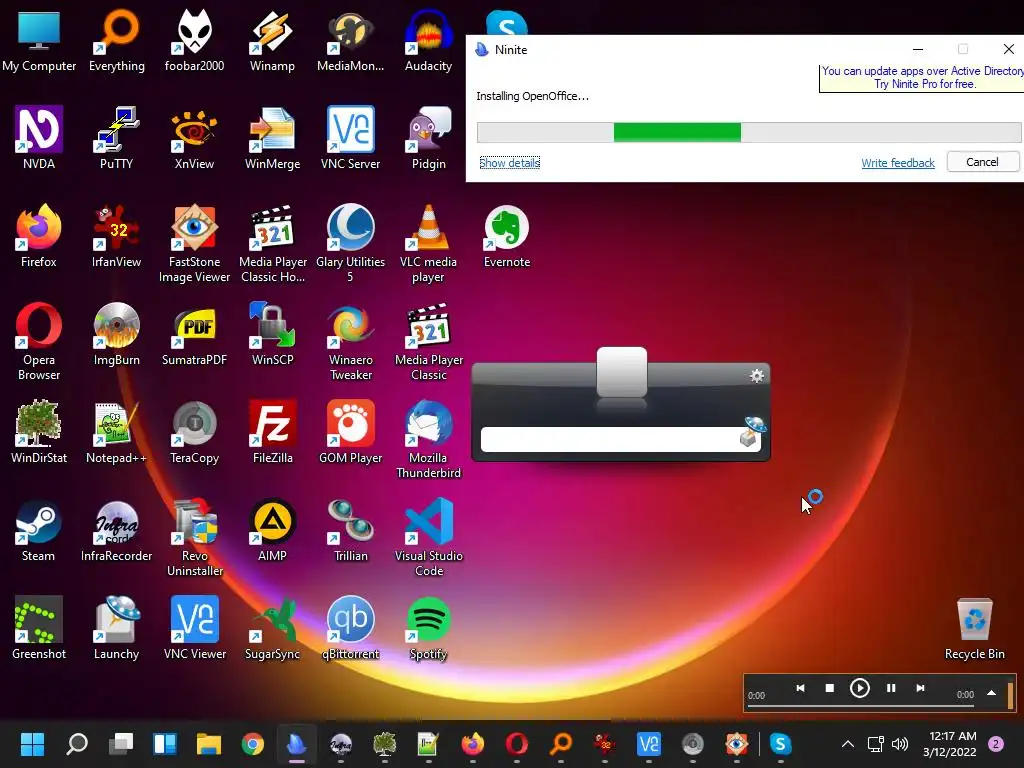Select the Everything search desktop icon
Viewport: 1024px width, 768px height.
pos(116,40)
